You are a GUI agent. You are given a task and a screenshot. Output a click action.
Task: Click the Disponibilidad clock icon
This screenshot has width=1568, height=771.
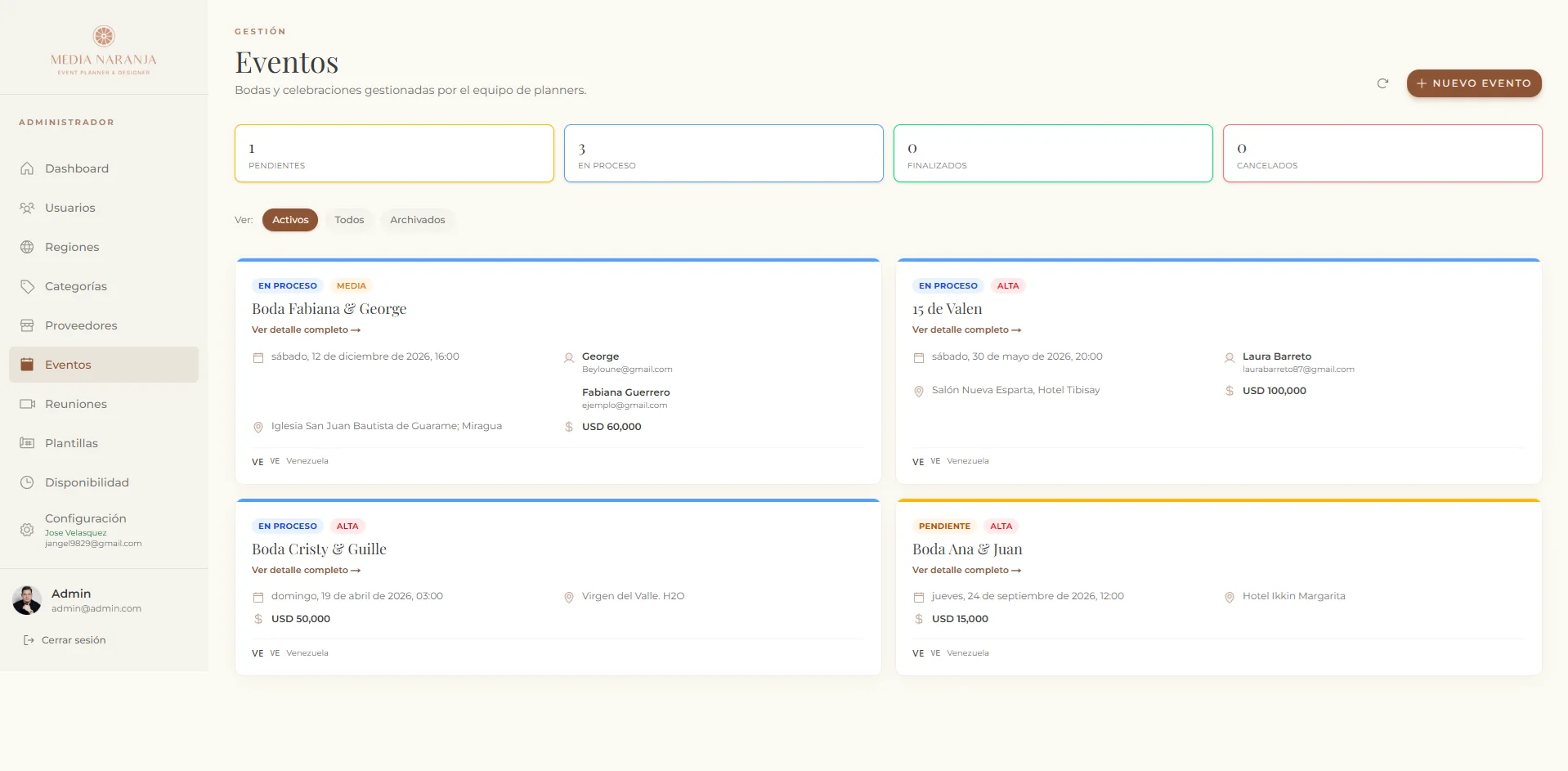(27, 482)
